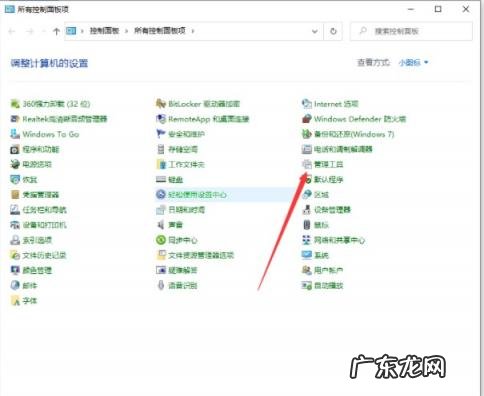Open 鼠标 mouse link

321,225
